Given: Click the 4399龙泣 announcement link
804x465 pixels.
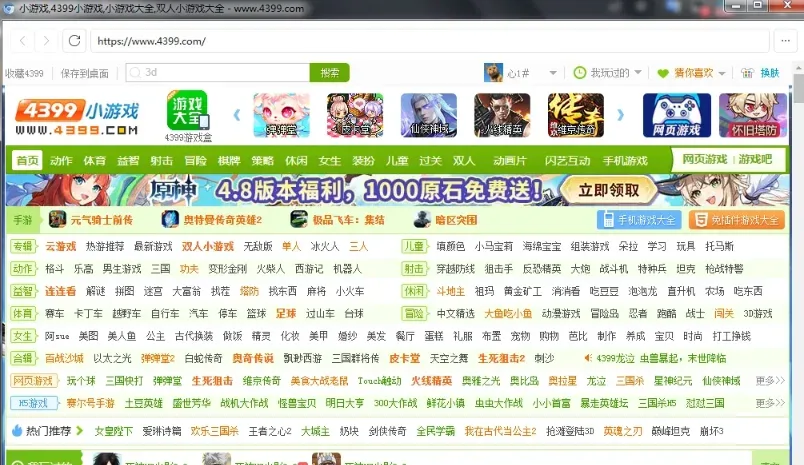Looking at the screenshot, I should [x=661, y=358].
